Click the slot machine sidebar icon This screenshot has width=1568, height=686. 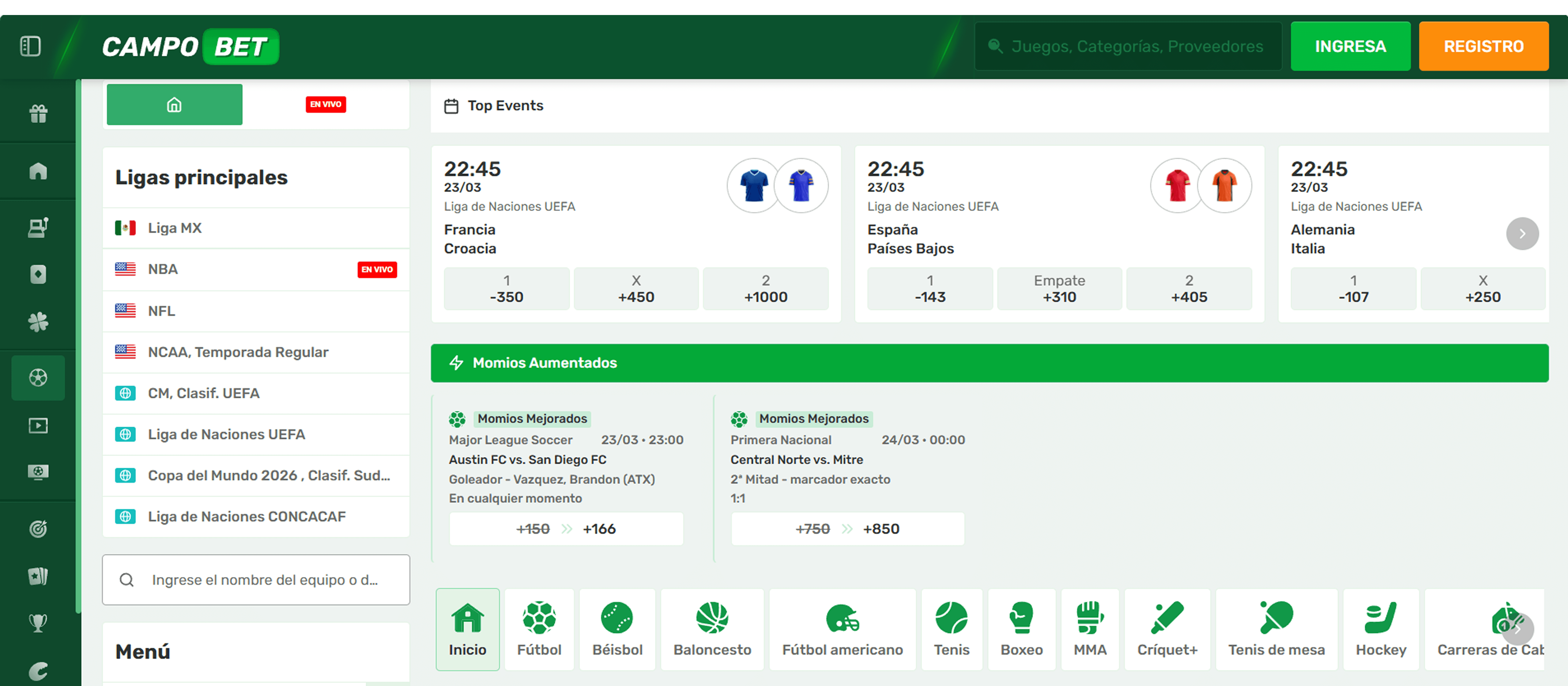point(38,228)
